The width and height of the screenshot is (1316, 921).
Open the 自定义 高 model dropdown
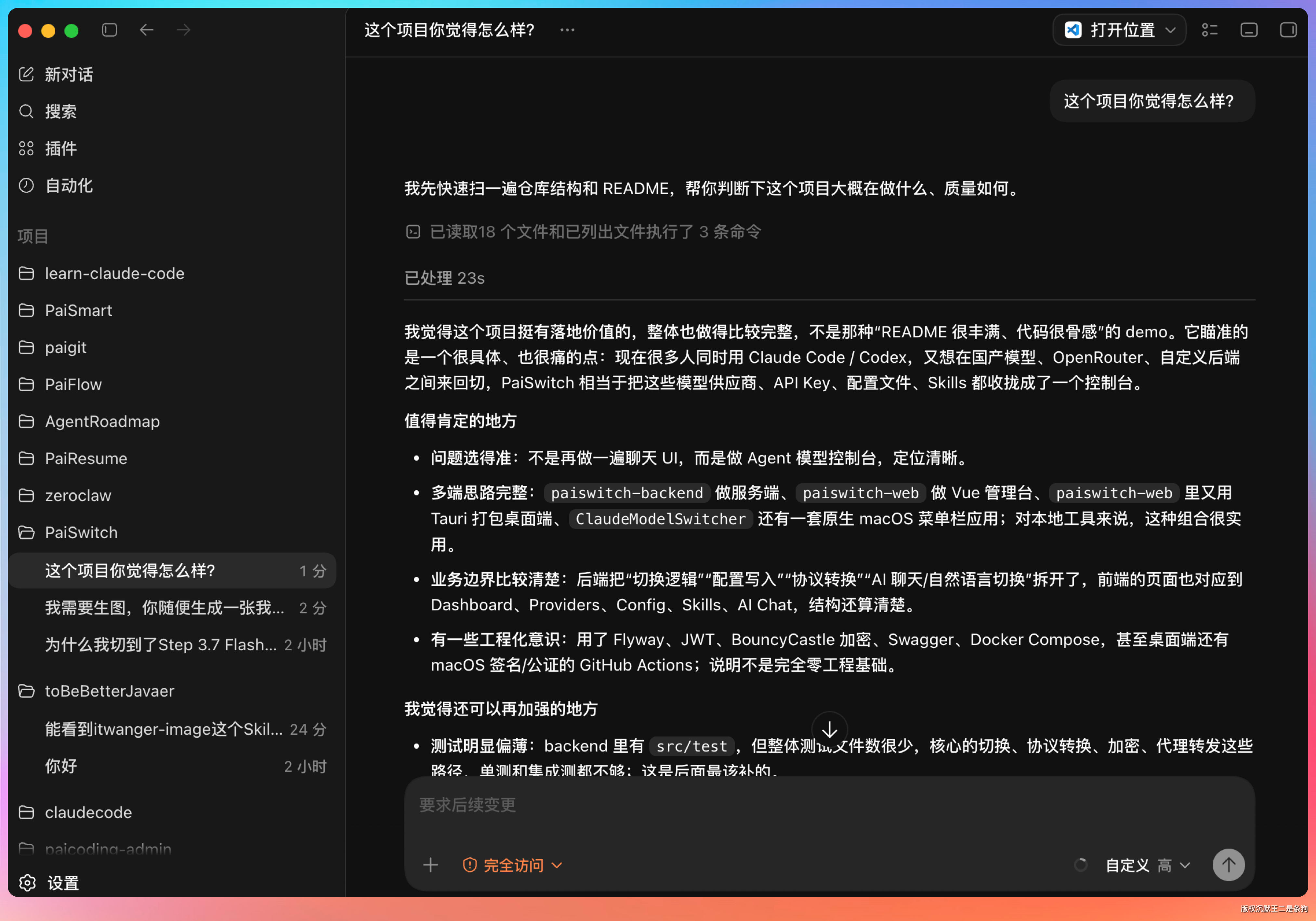(1148, 865)
